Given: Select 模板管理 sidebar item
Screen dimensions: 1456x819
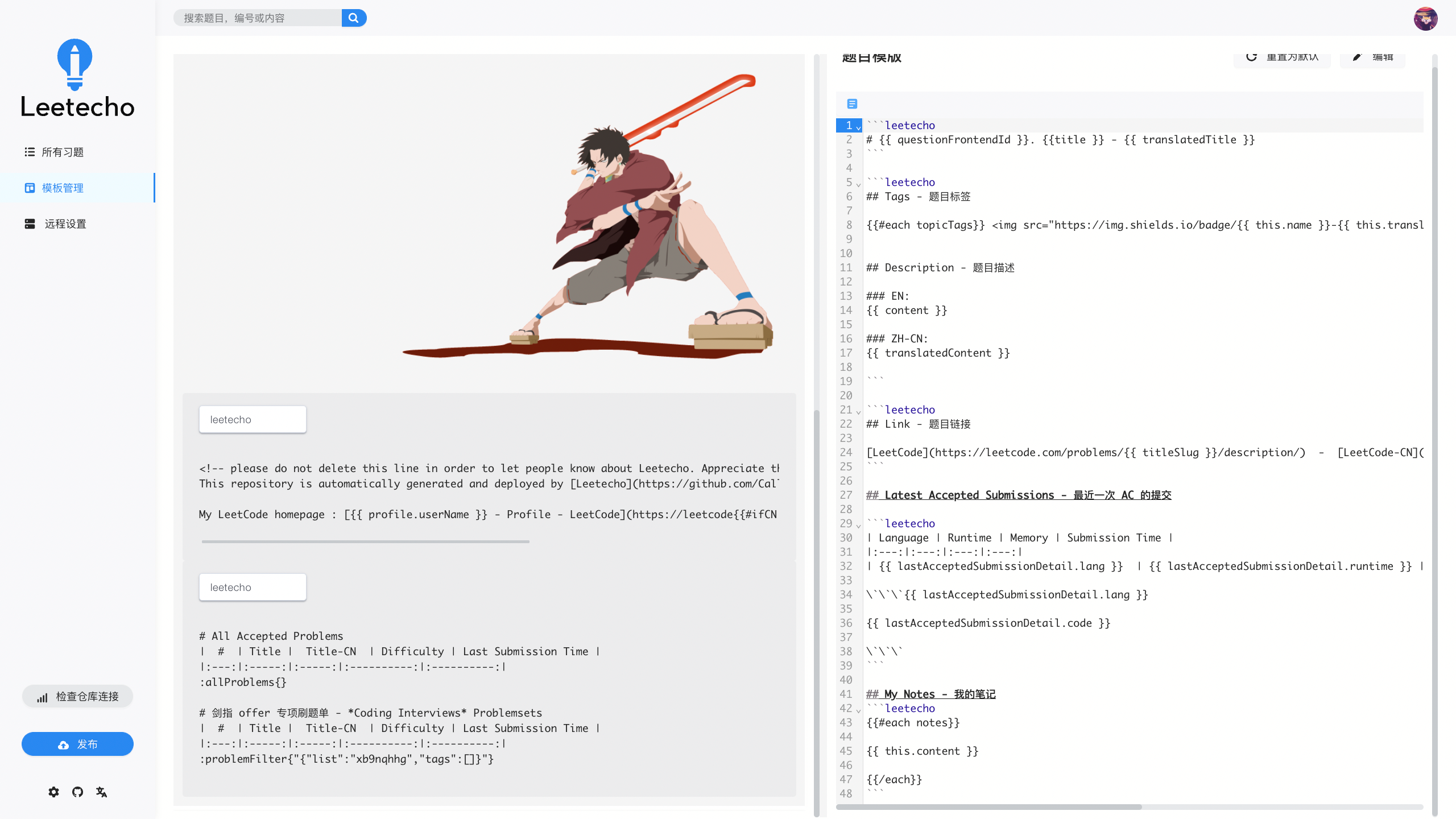Looking at the screenshot, I should pyautogui.click(x=63, y=188).
